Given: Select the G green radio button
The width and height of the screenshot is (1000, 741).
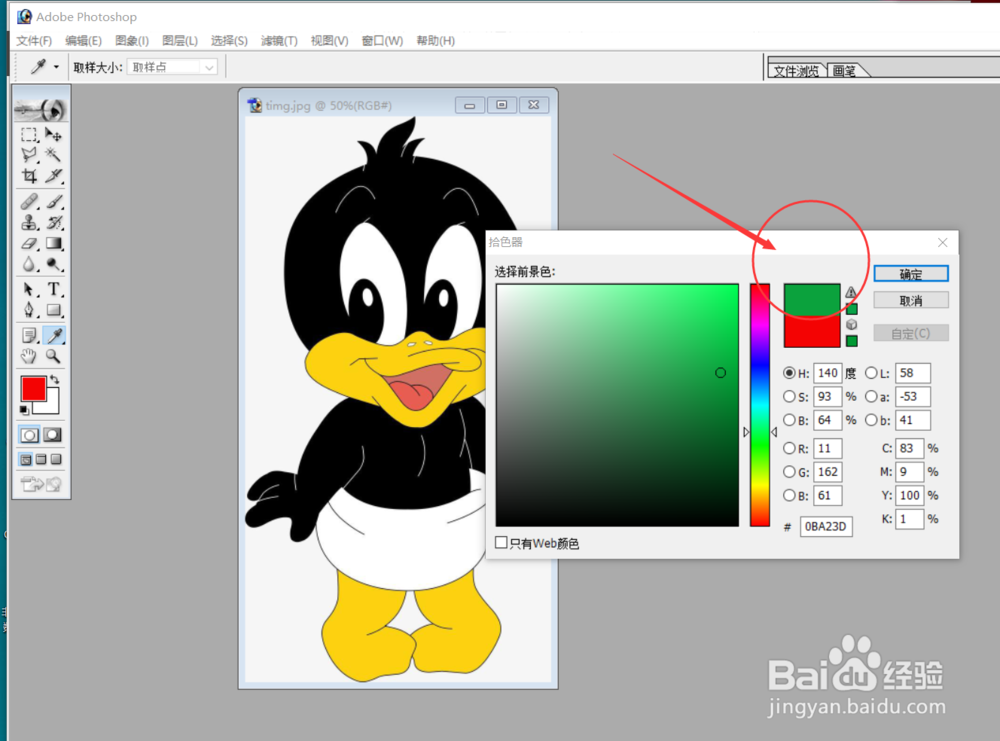Looking at the screenshot, I should [x=790, y=472].
